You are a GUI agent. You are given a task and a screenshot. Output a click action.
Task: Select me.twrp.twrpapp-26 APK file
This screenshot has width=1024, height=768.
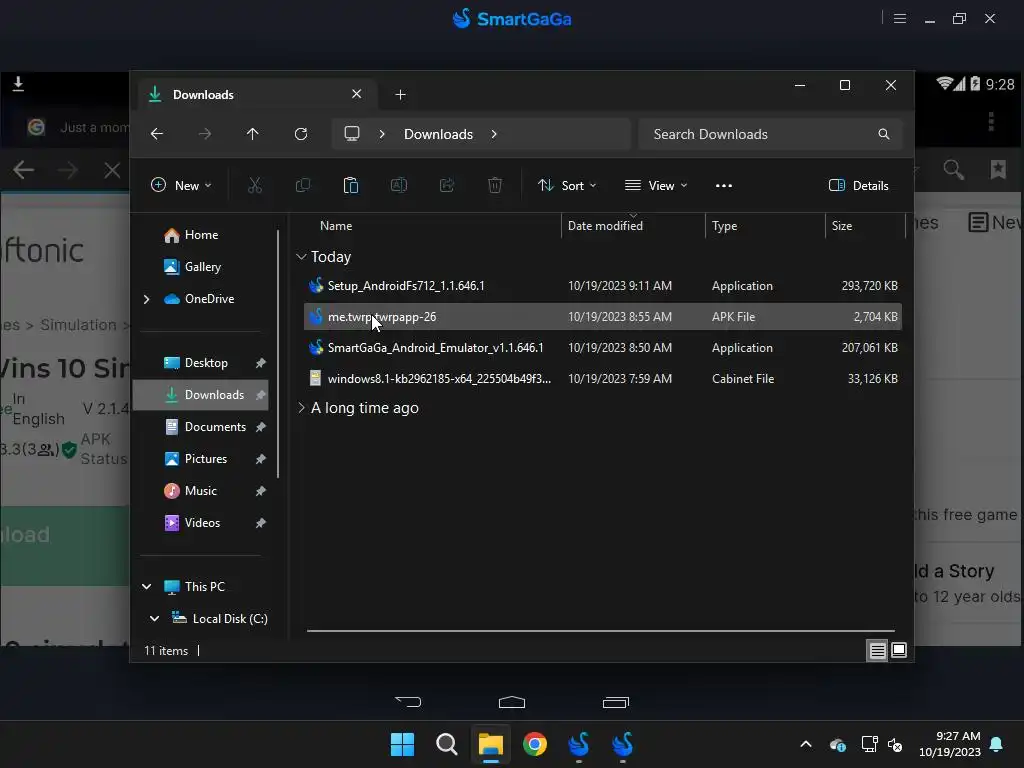(x=603, y=317)
